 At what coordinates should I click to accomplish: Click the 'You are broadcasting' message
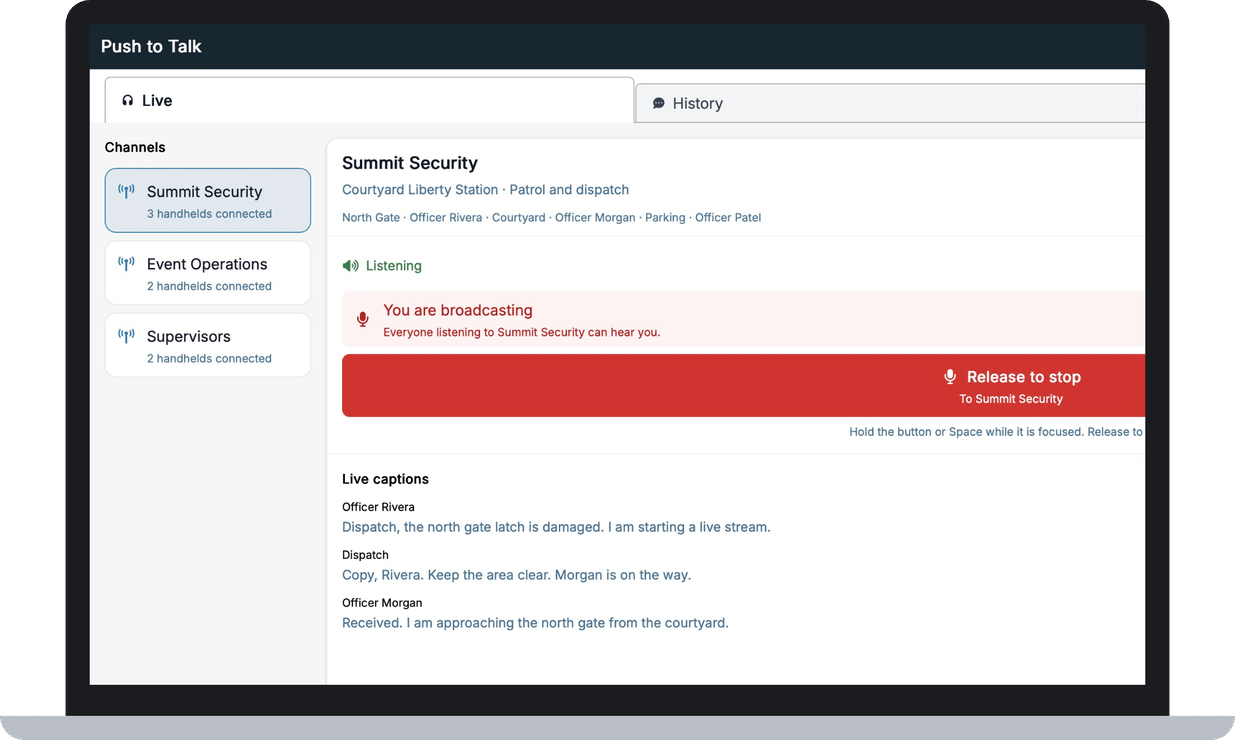pyautogui.click(x=458, y=310)
